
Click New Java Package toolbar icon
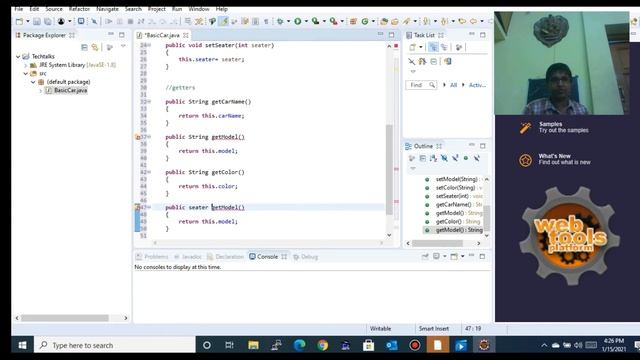353,21
